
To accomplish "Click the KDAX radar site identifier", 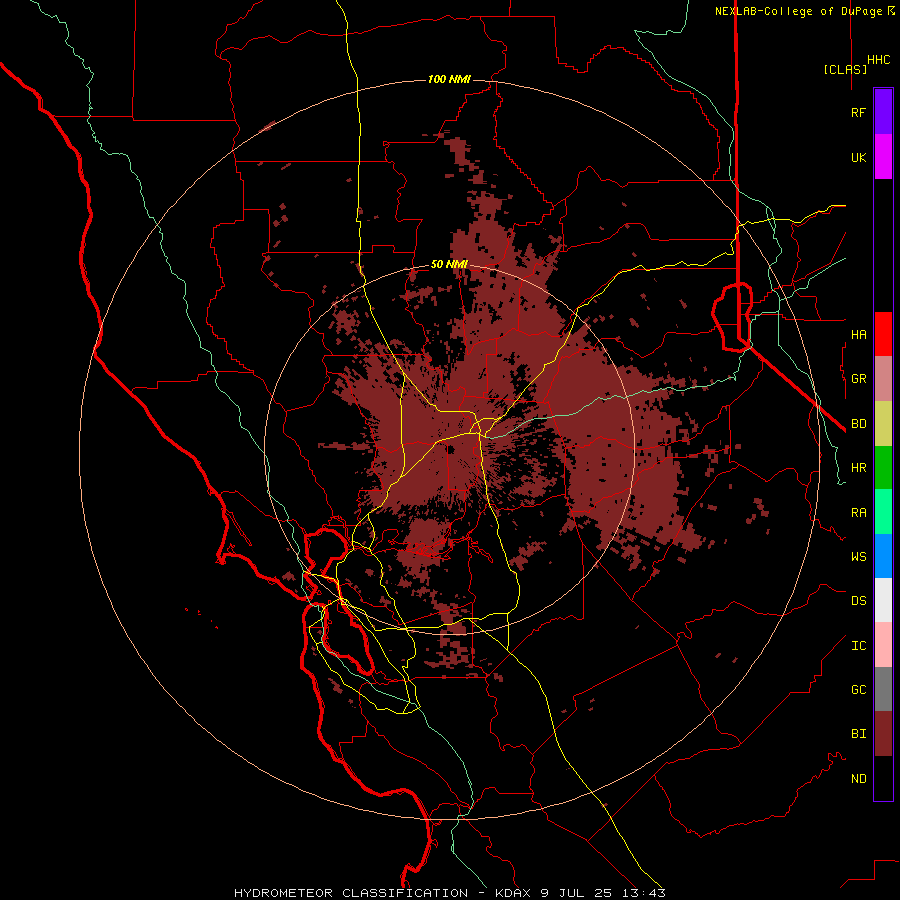I will (513, 893).
